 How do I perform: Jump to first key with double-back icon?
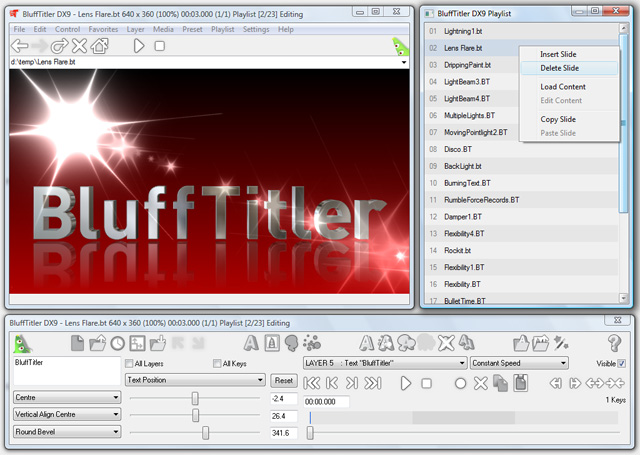tap(312, 383)
